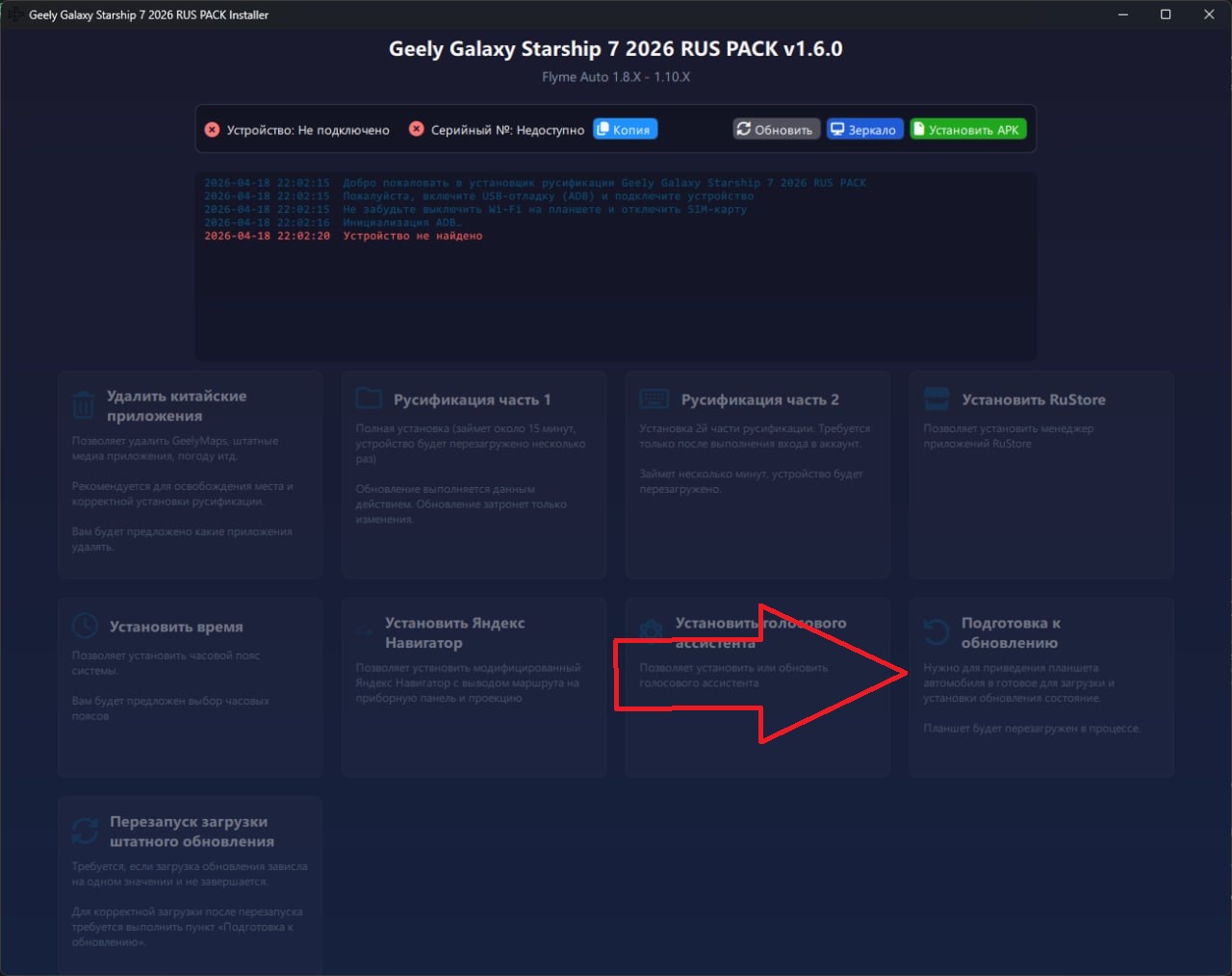
Task: Refresh device status with Обновить button
Action: click(776, 129)
